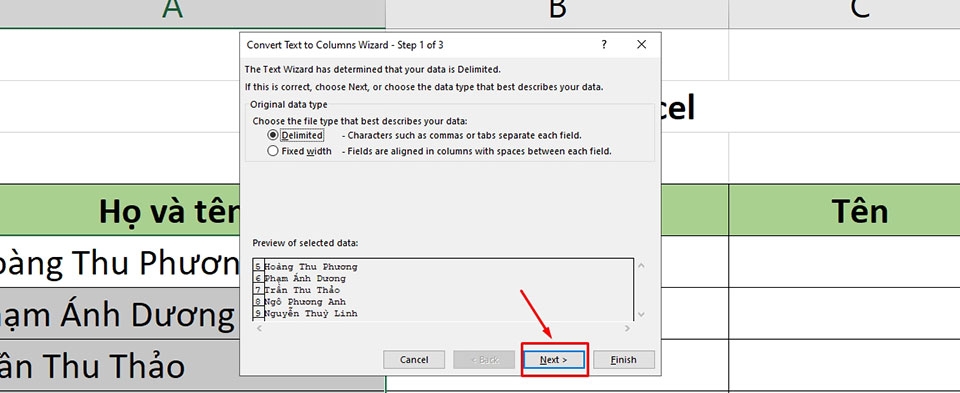Click the spreadsheet cell containing 'Thu Phương'
960x393 pixels.
(120, 262)
